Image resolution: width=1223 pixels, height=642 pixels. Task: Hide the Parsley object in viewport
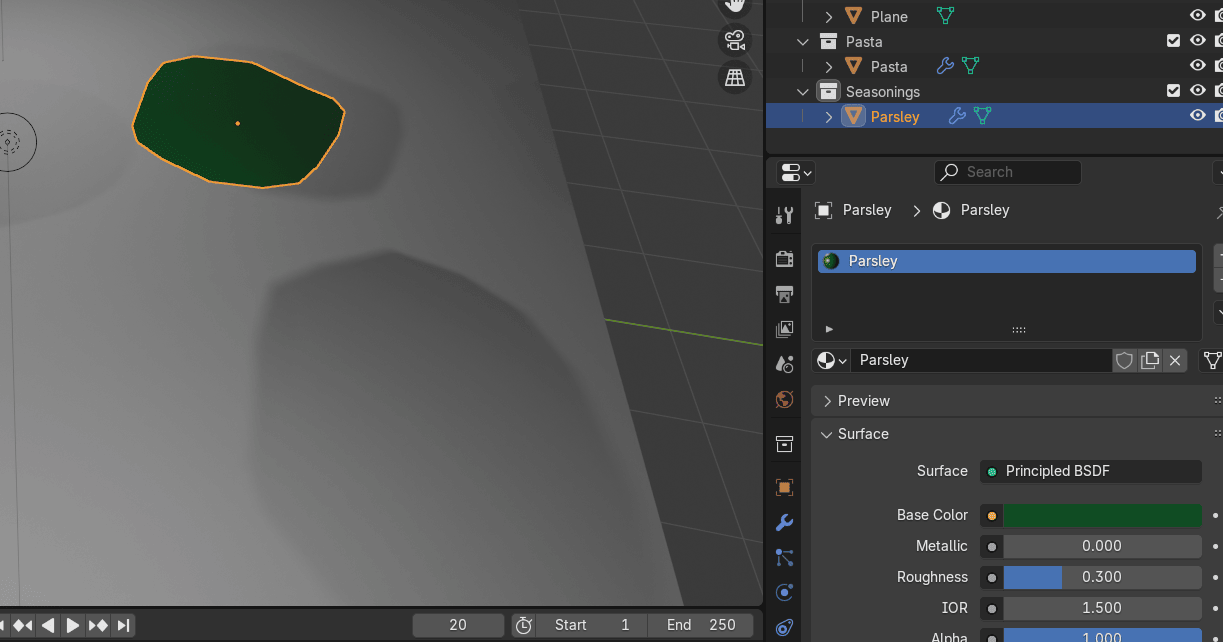click(x=1197, y=116)
